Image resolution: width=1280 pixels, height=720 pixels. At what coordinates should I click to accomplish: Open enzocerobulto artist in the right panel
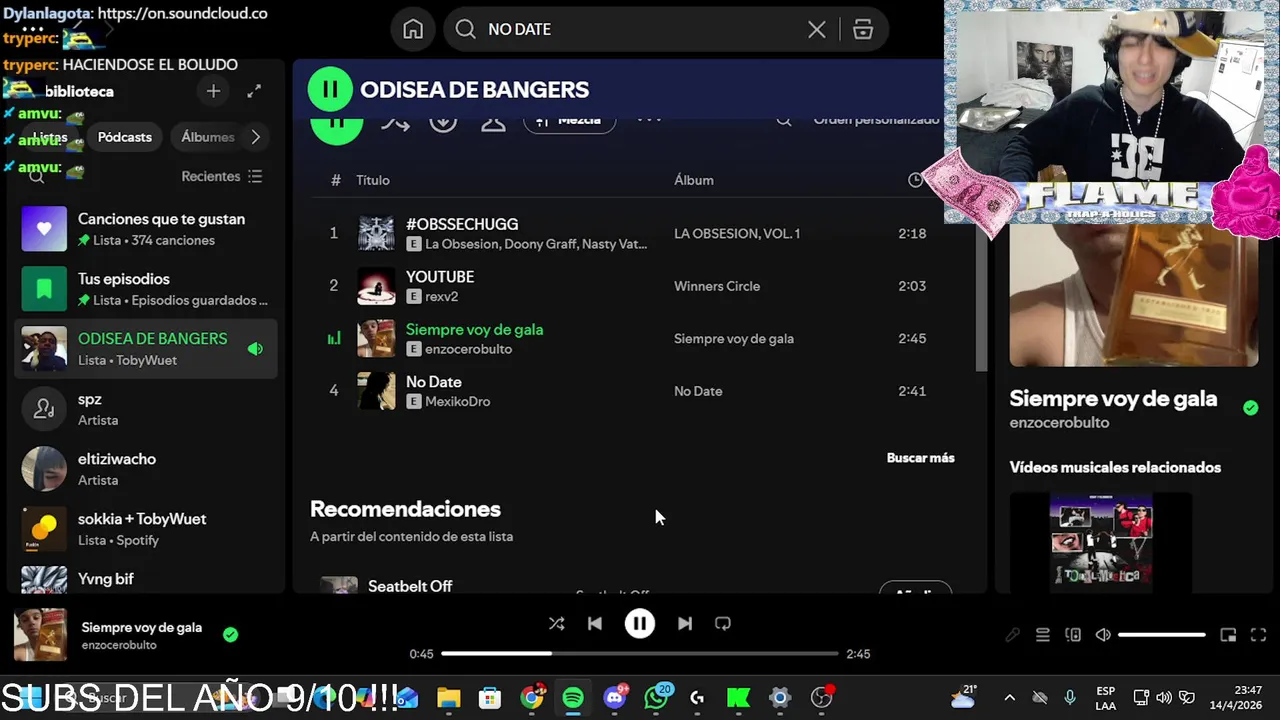click(1059, 423)
